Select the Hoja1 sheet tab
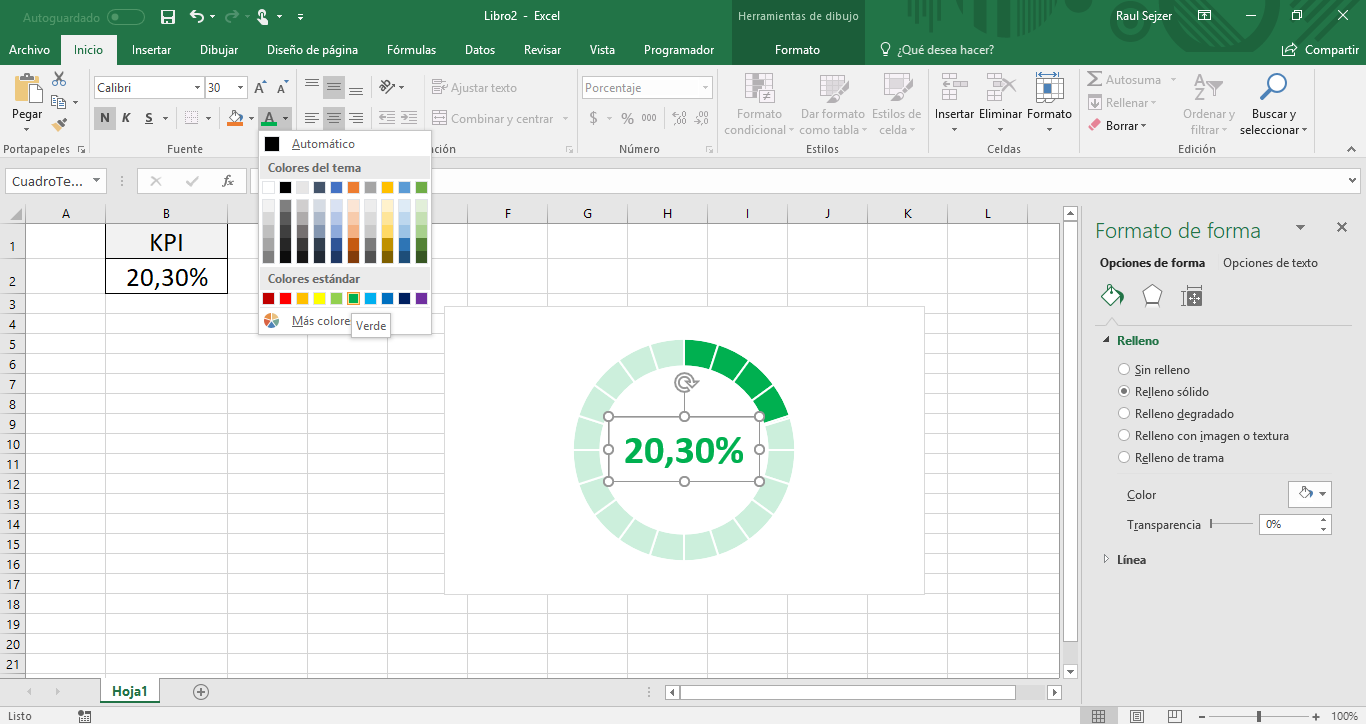This screenshot has height=724, width=1366. click(131, 690)
